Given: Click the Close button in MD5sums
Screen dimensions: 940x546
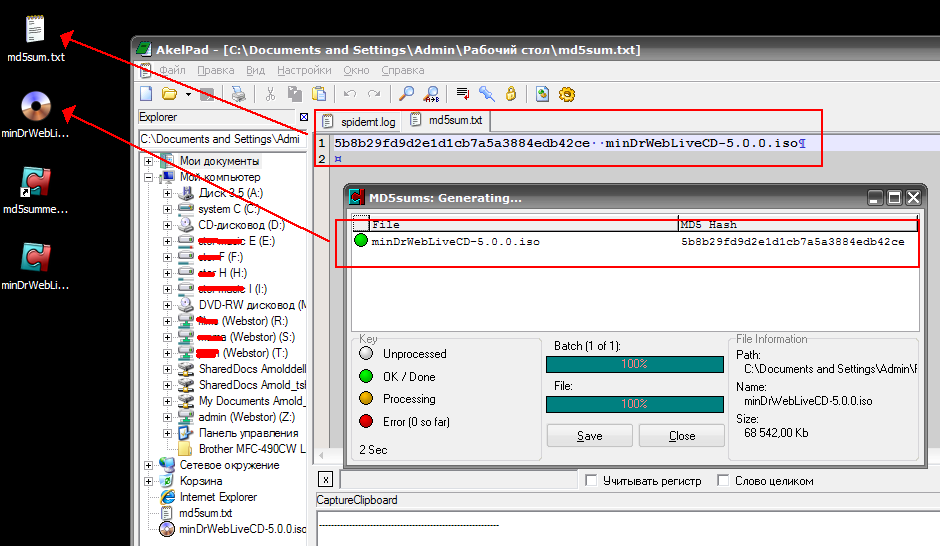Looking at the screenshot, I should coord(682,436).
